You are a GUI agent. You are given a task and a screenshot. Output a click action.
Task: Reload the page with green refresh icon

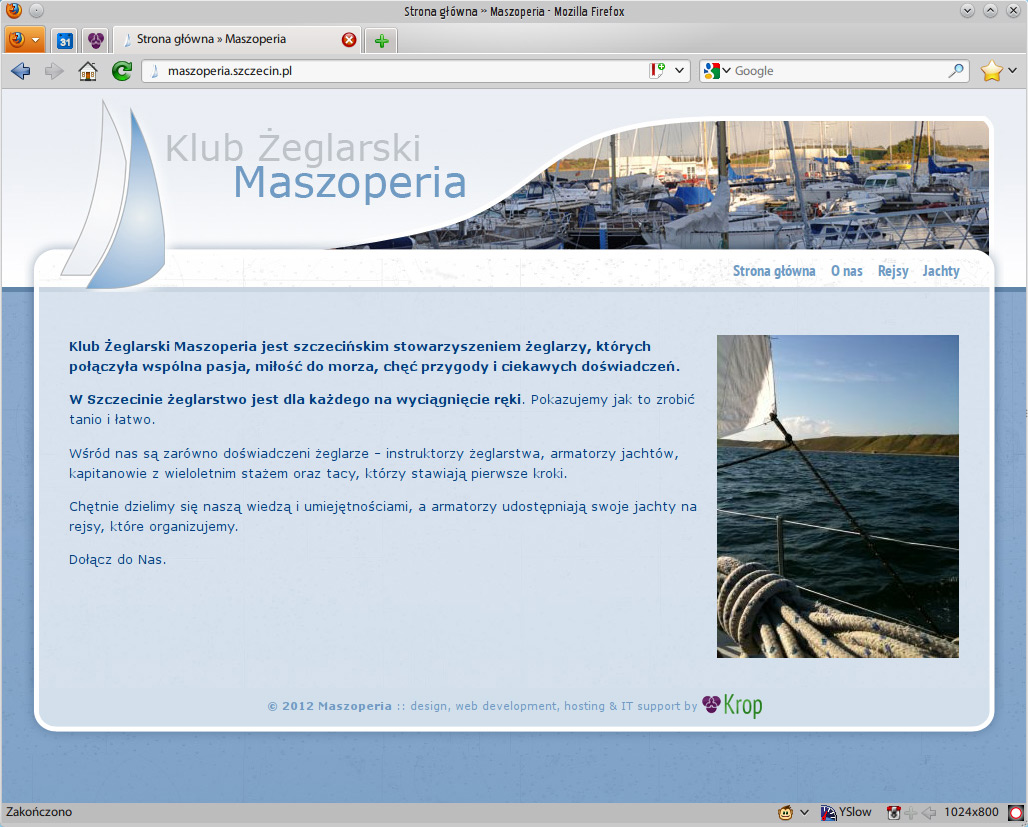click(x=121, y=71)
